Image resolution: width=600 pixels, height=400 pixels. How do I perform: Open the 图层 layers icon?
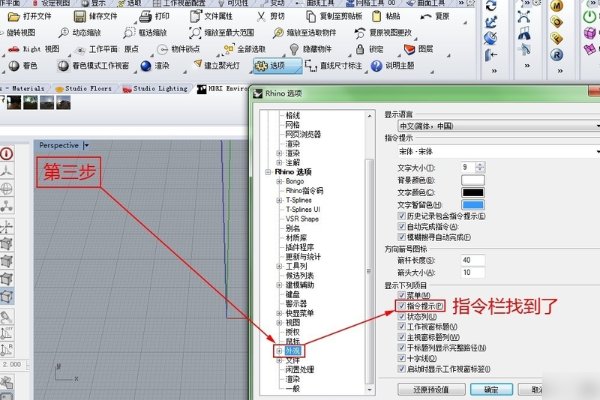tap(409, 49)
